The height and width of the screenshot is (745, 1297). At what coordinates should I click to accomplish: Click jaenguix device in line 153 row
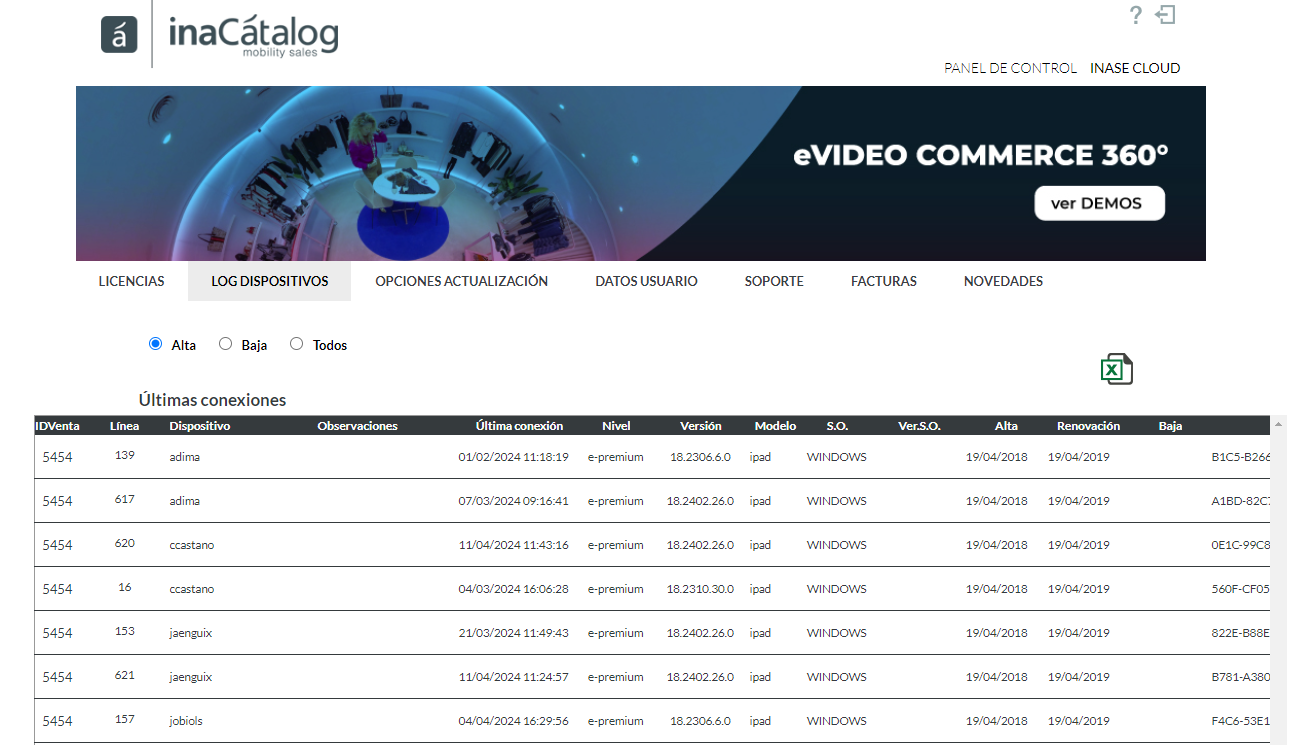click(191, 633)
